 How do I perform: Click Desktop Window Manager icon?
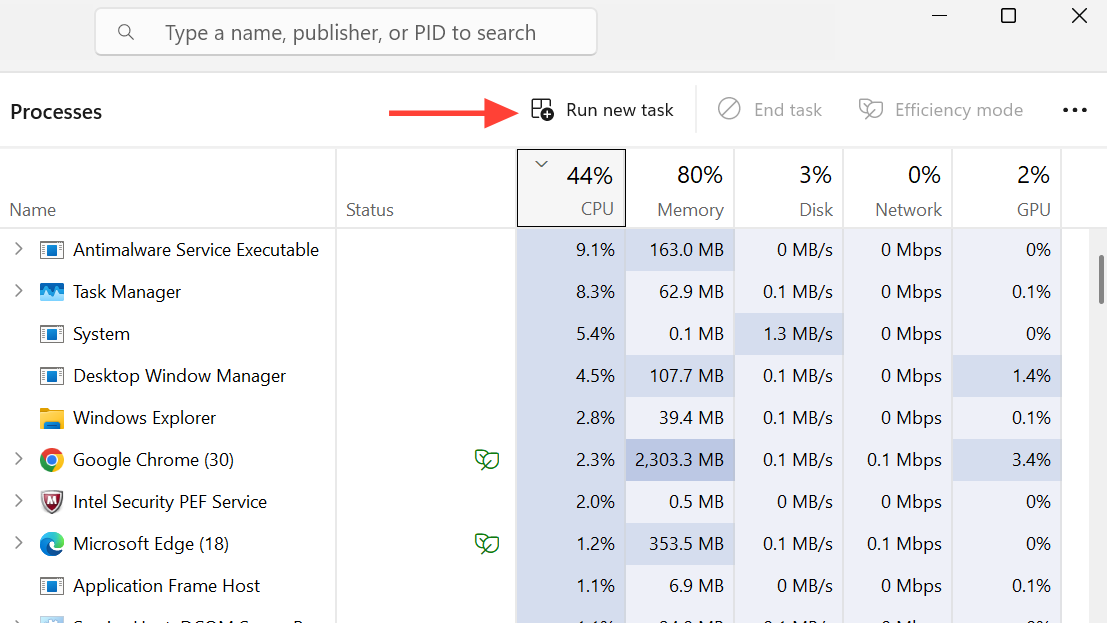(52, 376)
